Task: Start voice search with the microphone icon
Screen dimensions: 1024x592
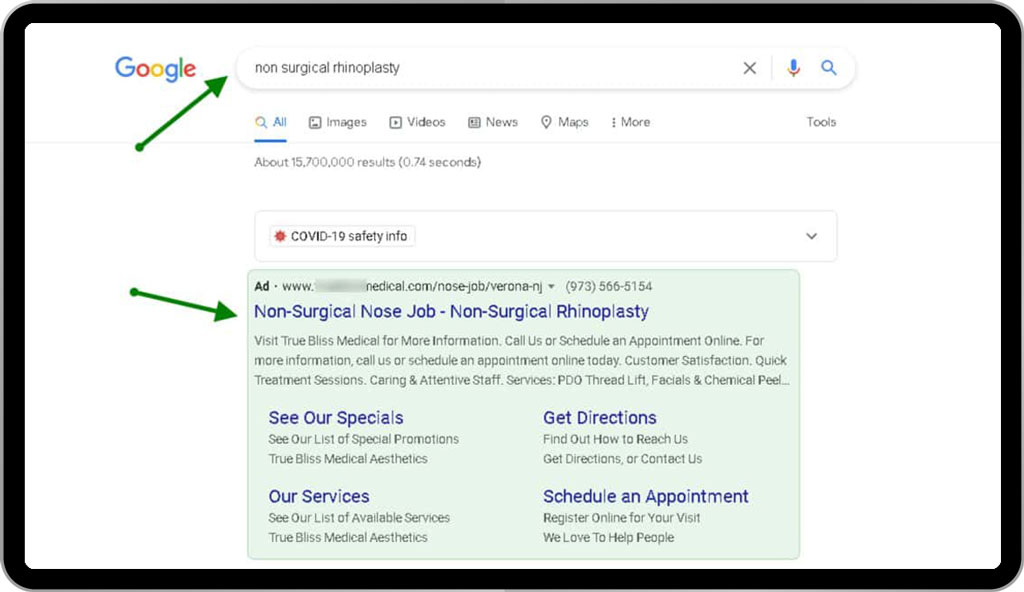Action: click(x=793, y=68)
